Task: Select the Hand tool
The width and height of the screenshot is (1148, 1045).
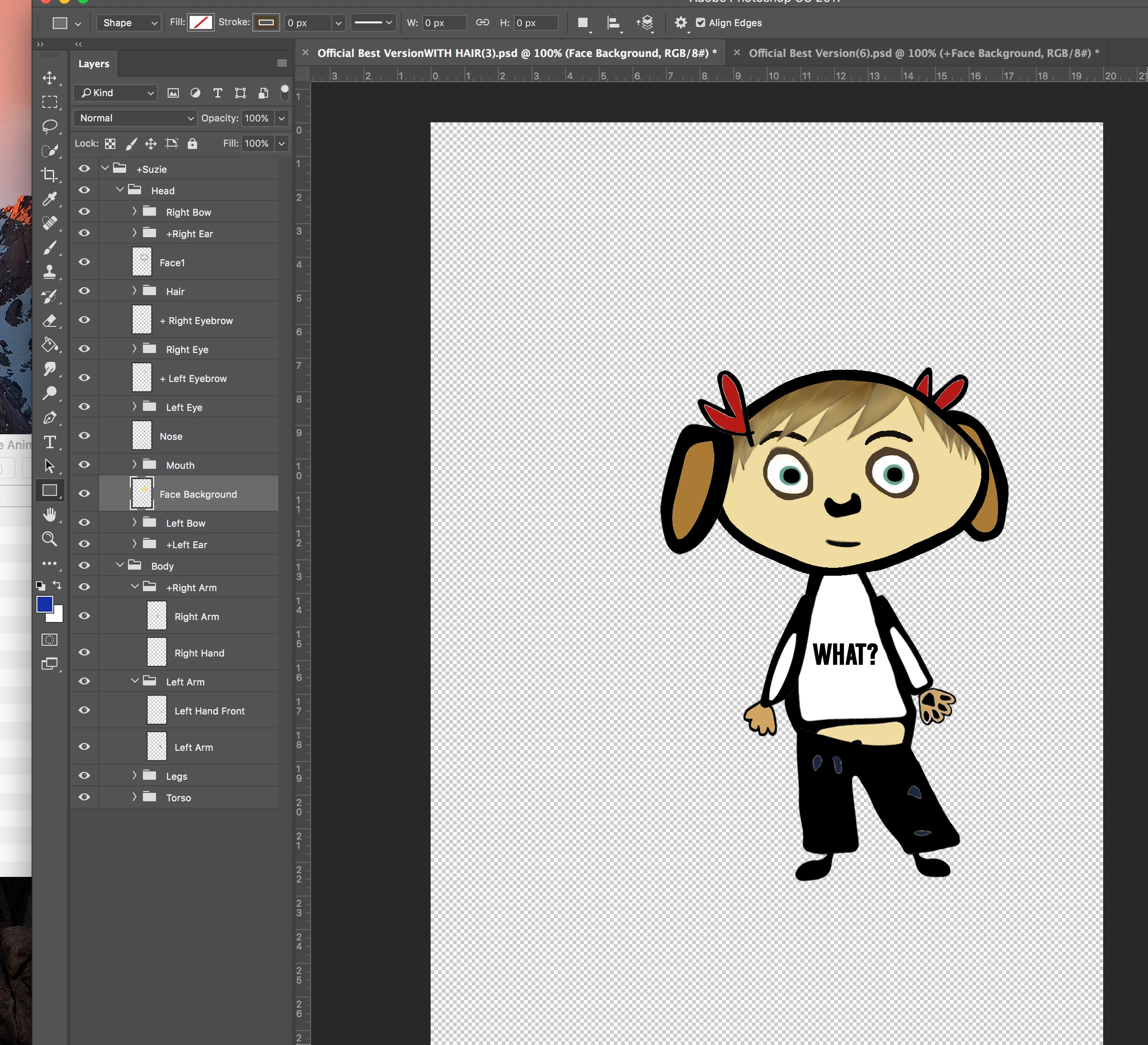Action: [50, 515]
